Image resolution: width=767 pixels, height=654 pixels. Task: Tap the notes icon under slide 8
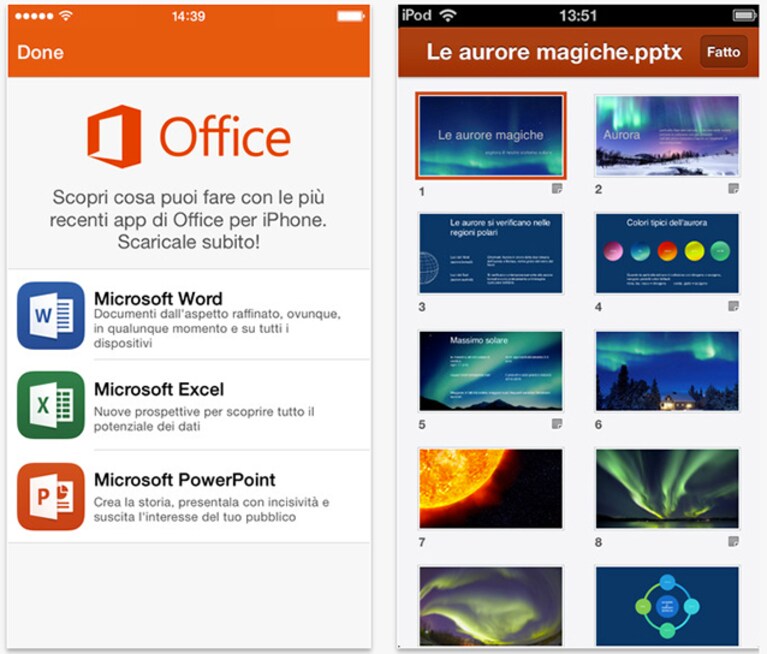click(733, 541)
